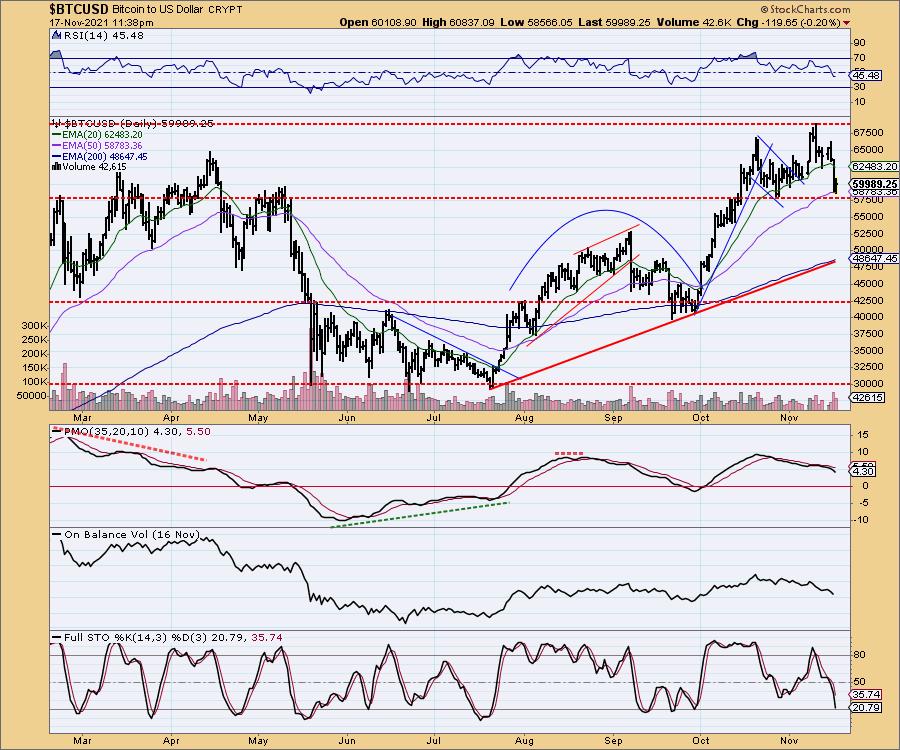This screenshot has width=900, height=750.
Task: Click the green EMA(20) legend line marker
Action: (56, 134)
